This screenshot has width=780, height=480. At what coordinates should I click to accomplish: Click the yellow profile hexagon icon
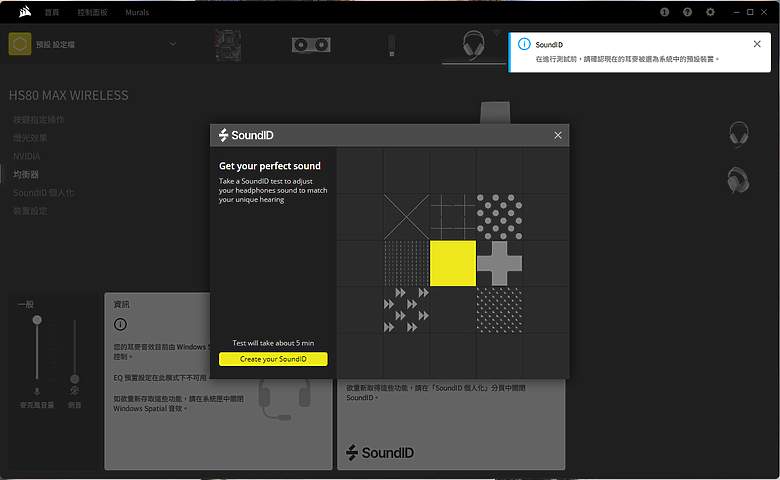pyautogui.click(x=20, y=44)
